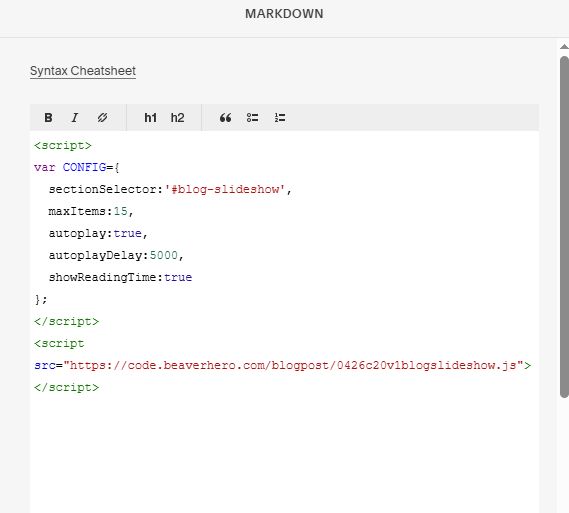Apply the h2 heading style
Viewport: 569px width, 513px height.
pyautogui.click(x=177, y=118)
